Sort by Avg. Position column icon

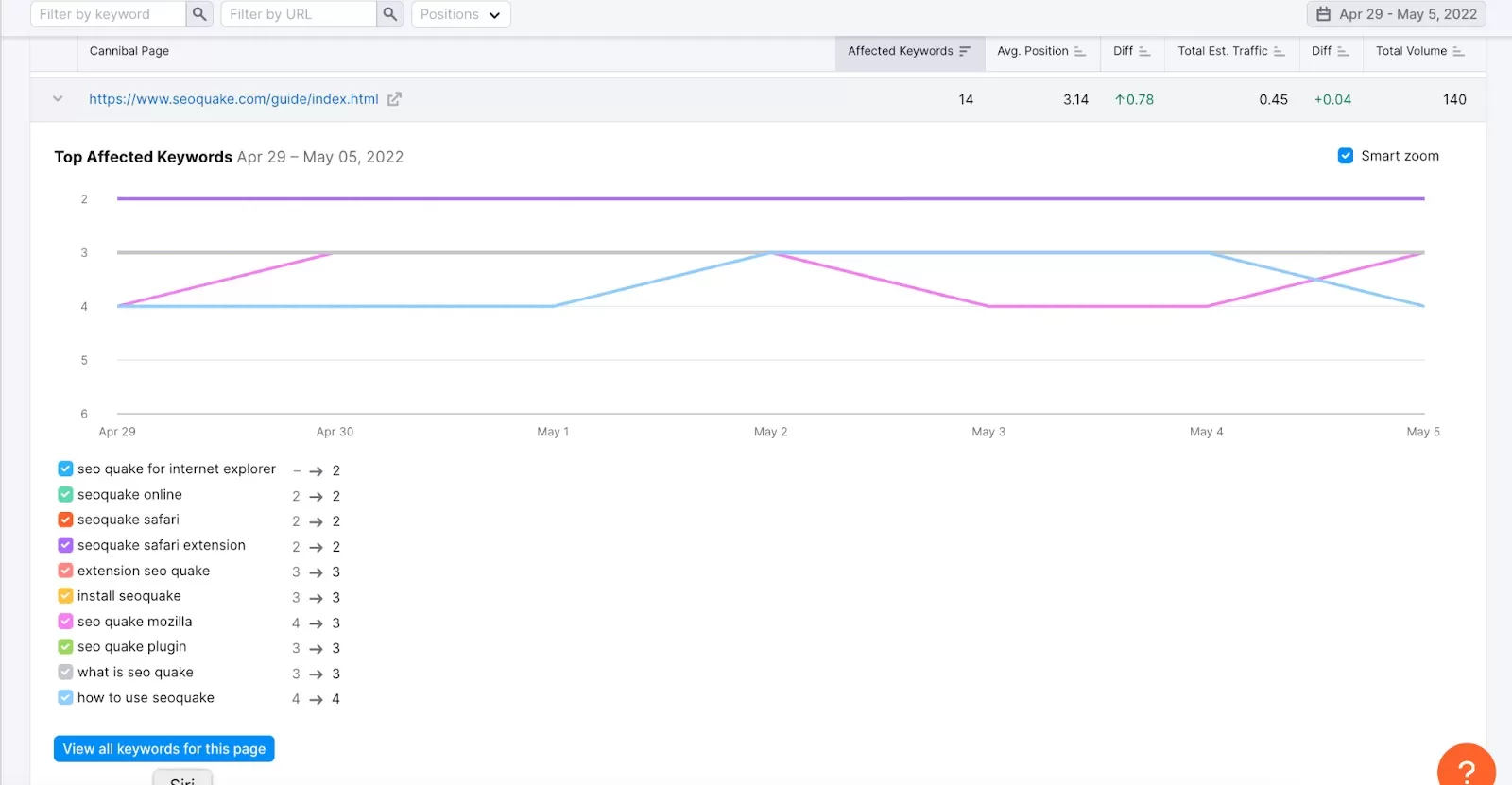point(1080,51)
